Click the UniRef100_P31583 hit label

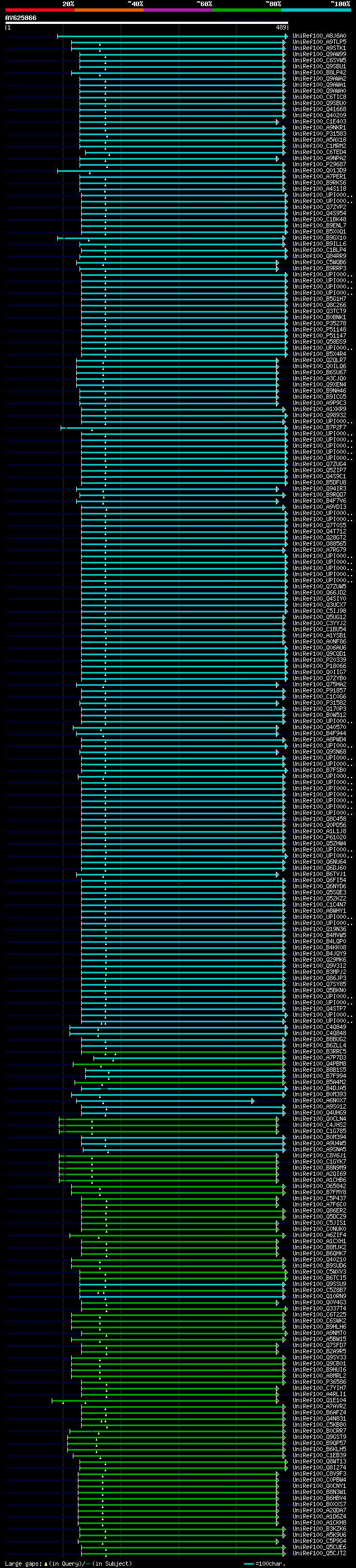319,134
